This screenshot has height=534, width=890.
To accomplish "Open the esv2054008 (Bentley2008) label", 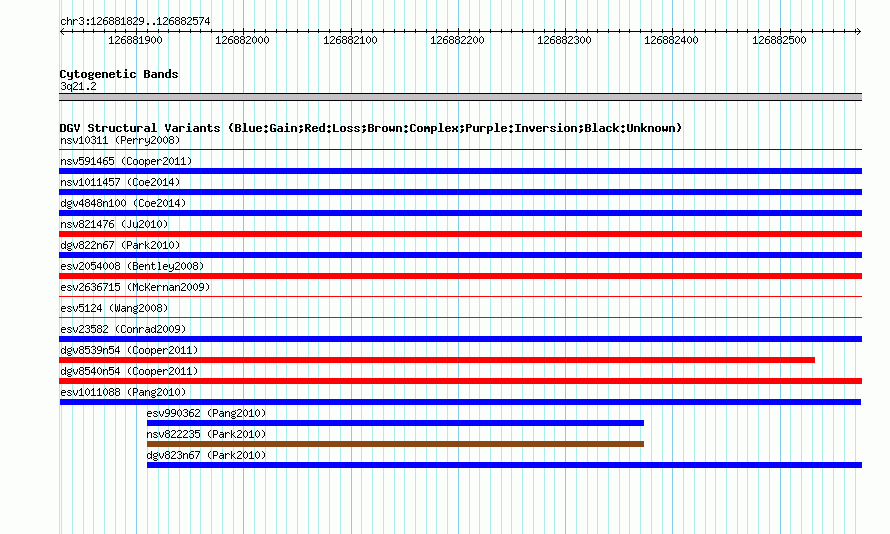I will coord(132,266).
